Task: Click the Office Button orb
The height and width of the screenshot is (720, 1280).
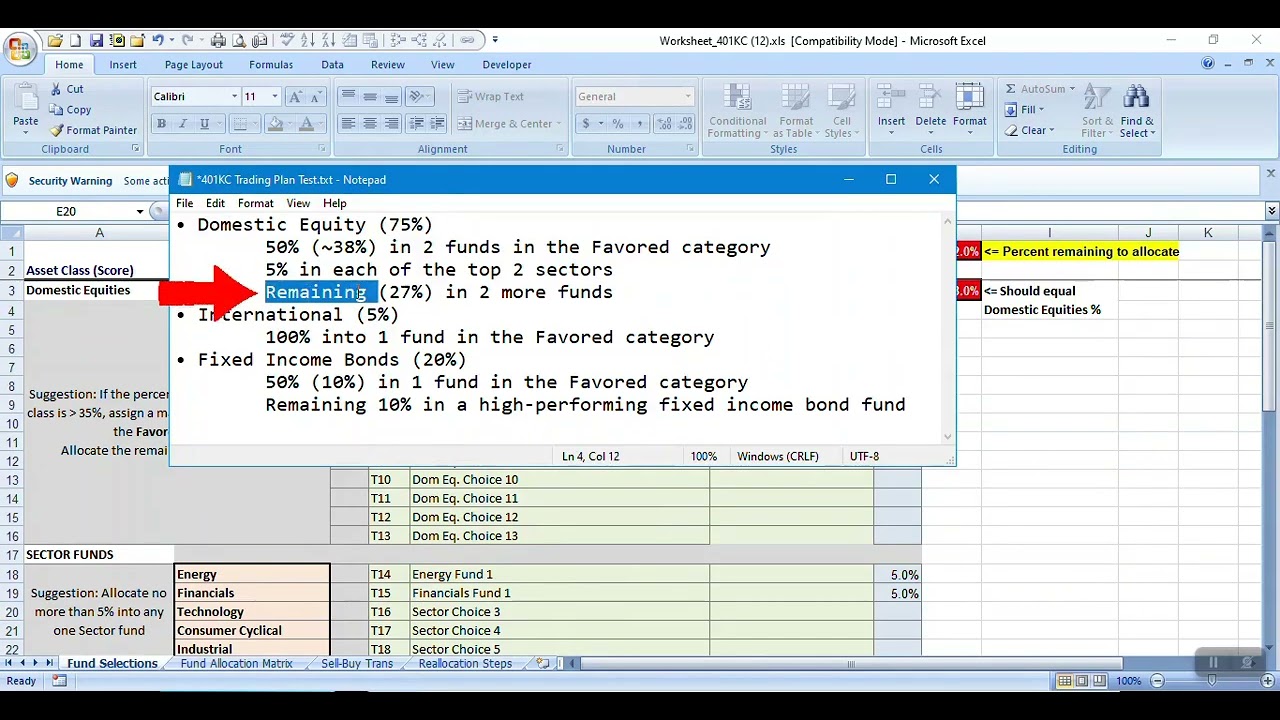Action: point(20,48)
